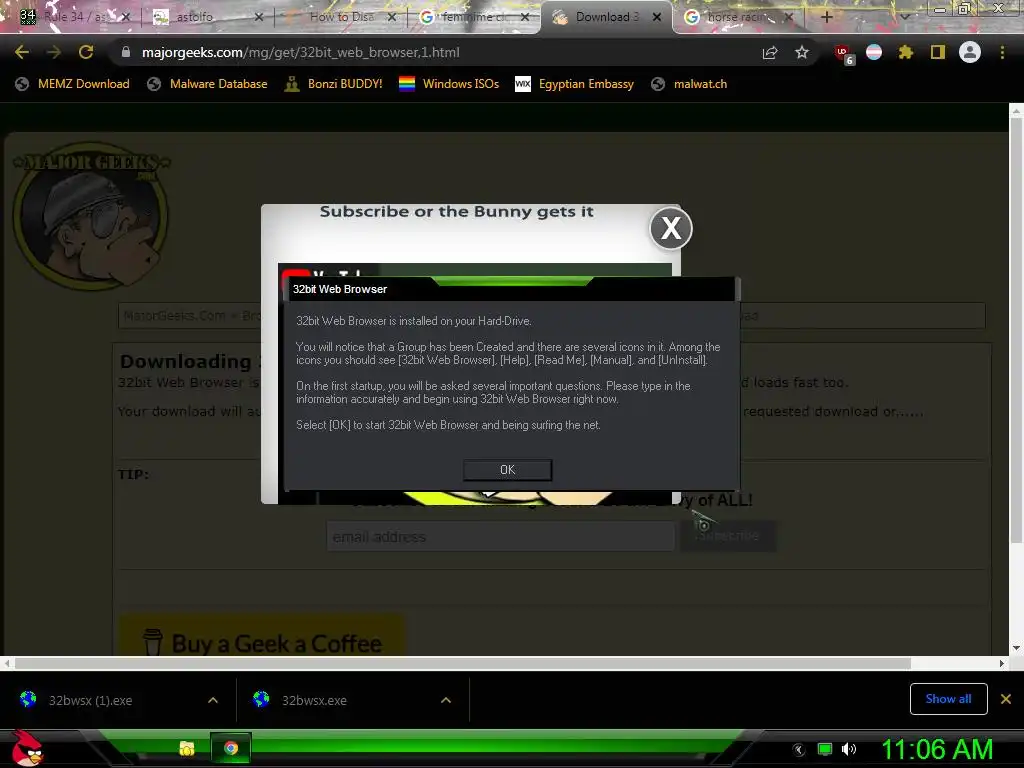Viewport: 1024px width, 768px height.
Task: Click the striped flag extension icon
Action: click(874, 52)
